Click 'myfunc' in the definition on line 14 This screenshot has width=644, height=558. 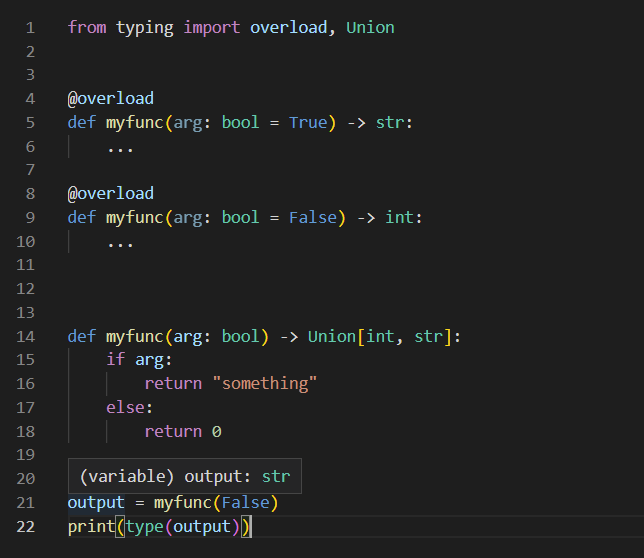click(x=135, y=337)
